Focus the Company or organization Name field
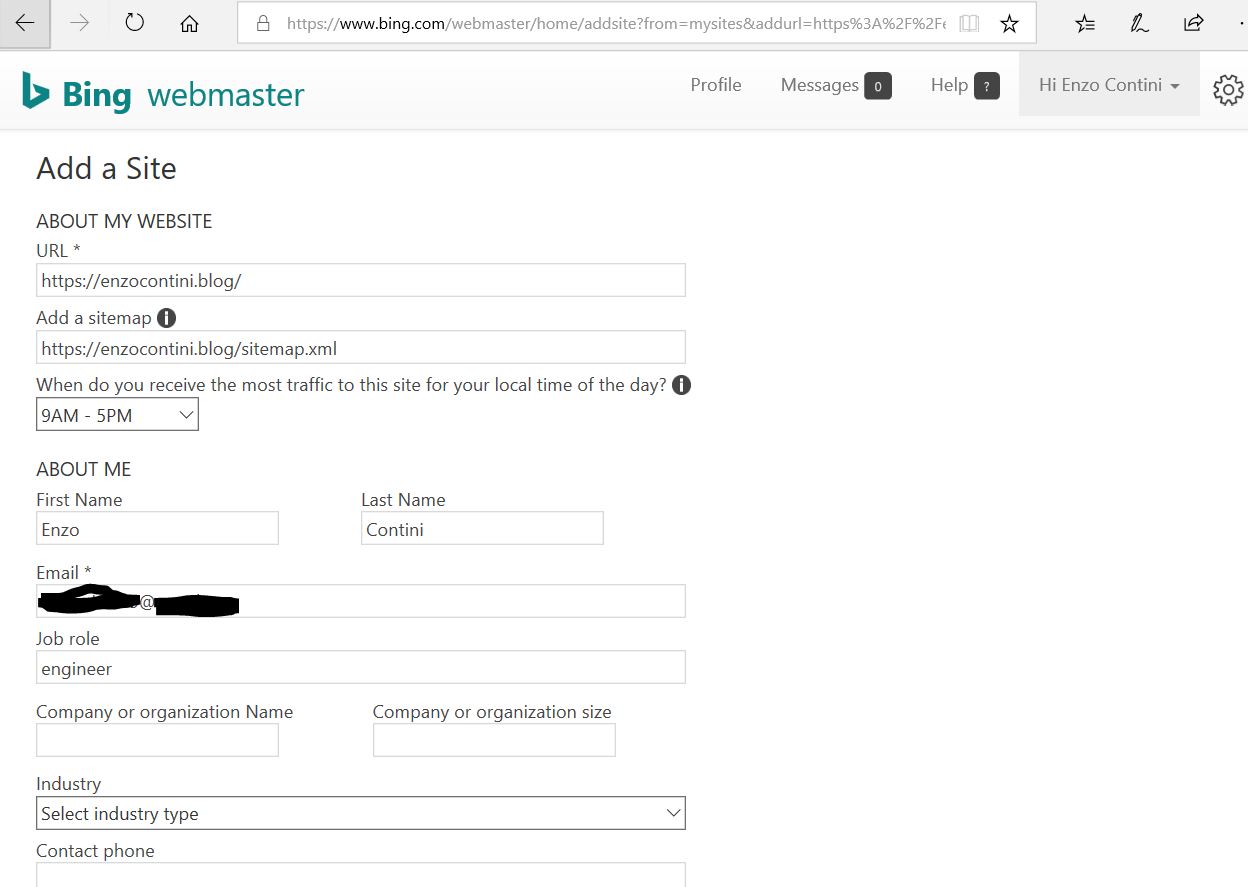This screenshot has height=887, width=1248. pyautogui.click(x=157, y=740)
